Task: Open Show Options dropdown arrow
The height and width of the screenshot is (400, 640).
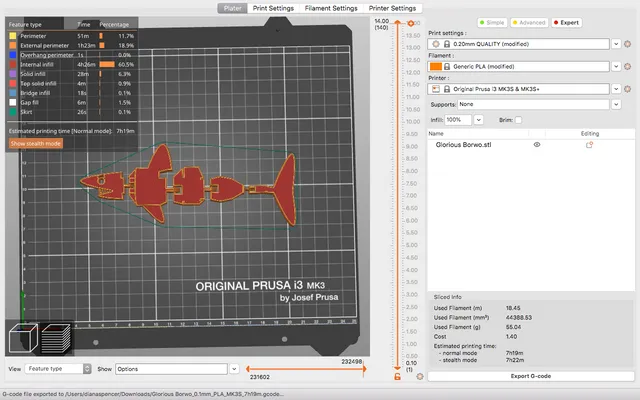Action: coord(234,369)
